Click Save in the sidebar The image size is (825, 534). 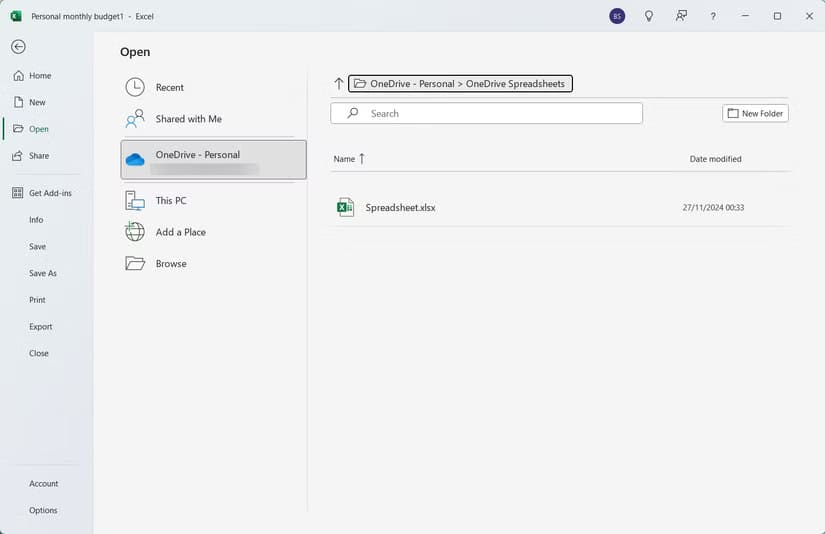click(37, 246)
